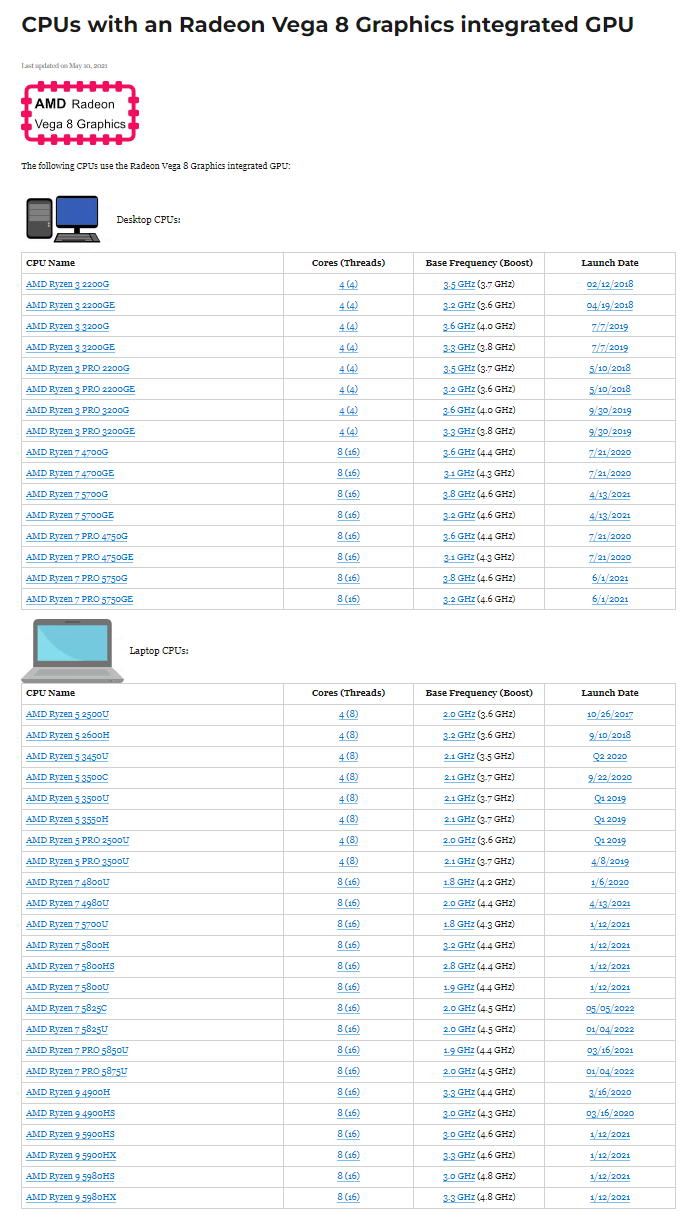Open the AMD Ryzen 9 5900HX link
Image resolution: width=688 pixels, height=1219 pixels.
click(x=71, y=1156)
